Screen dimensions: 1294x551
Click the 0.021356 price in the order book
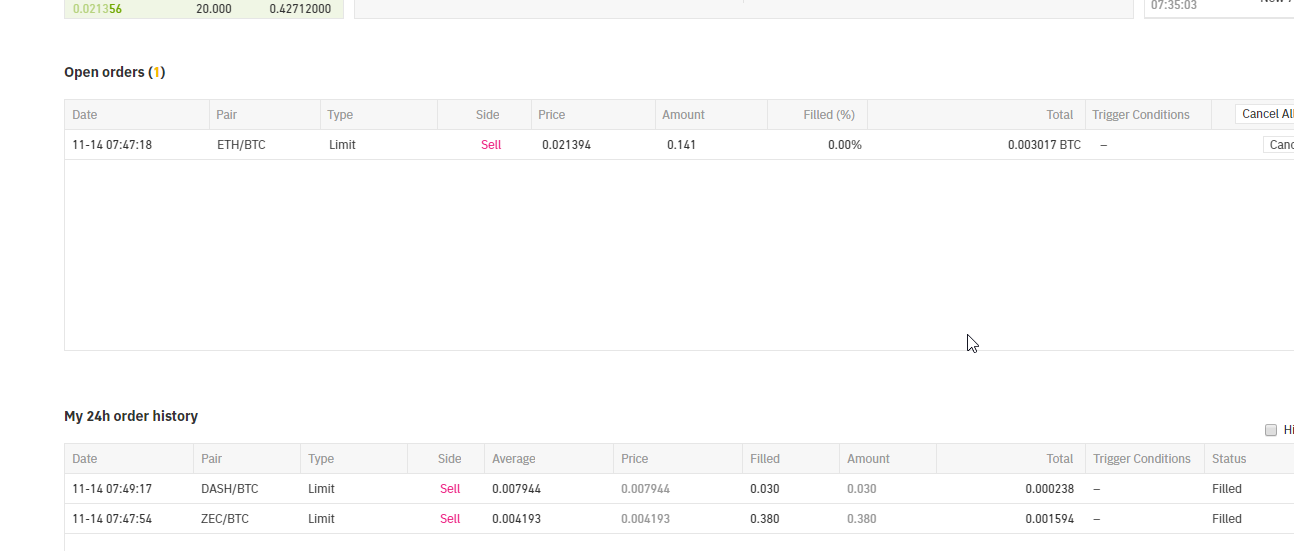coord(97,9)
